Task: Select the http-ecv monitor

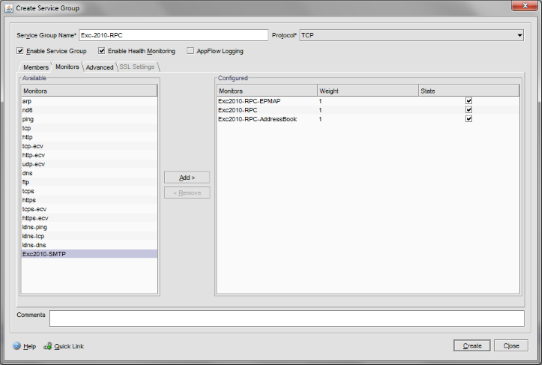Action: pyautogui.click(x=89, y=155)
